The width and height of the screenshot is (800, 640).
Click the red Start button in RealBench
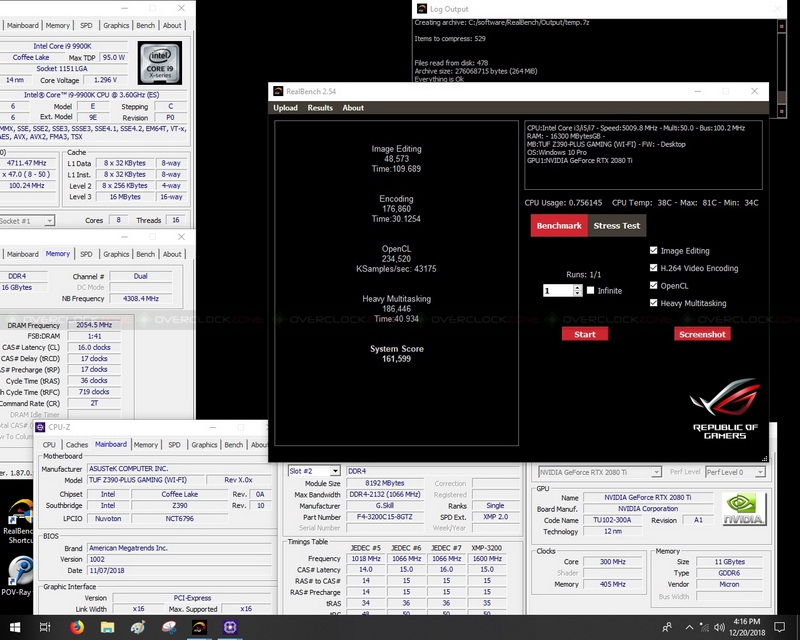click(x=585, y=334)
